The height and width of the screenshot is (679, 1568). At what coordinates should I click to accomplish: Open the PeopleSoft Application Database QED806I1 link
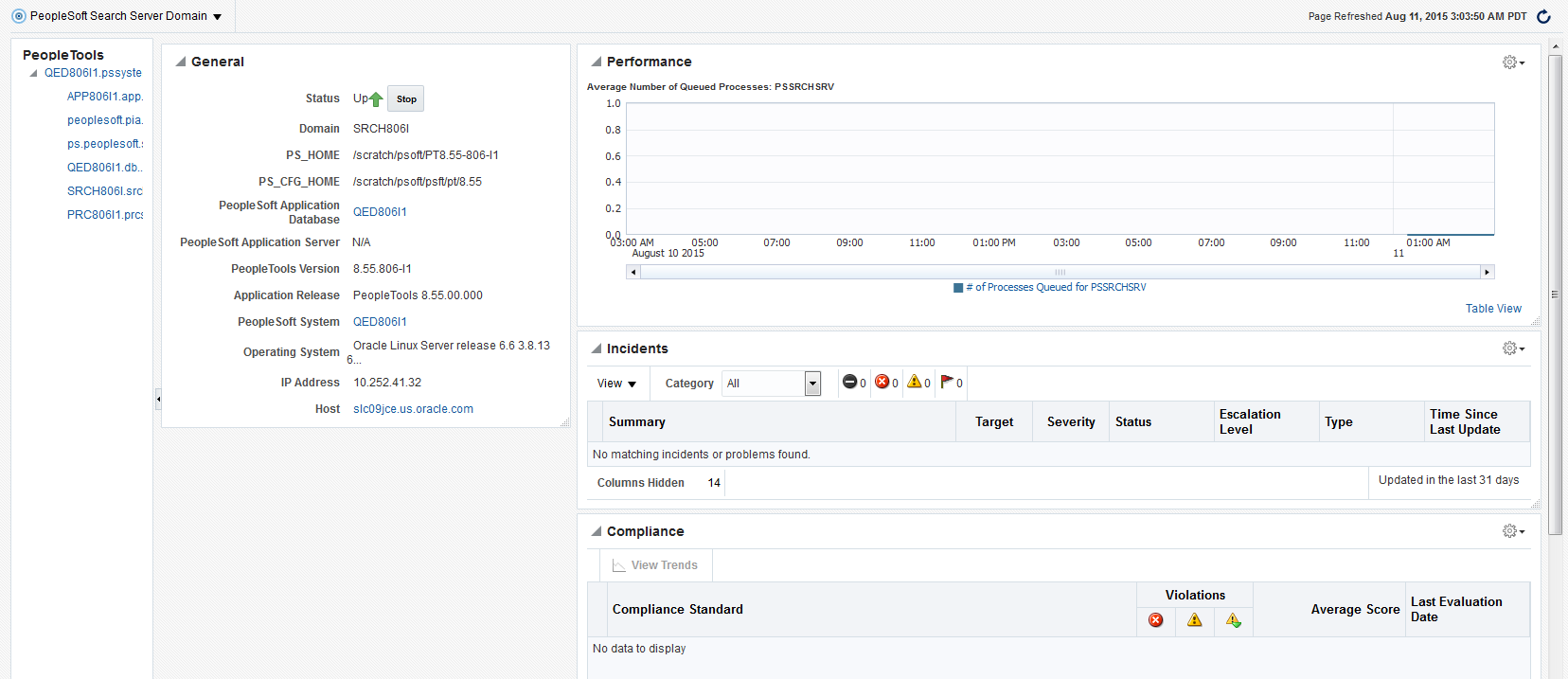coord(380,212)
